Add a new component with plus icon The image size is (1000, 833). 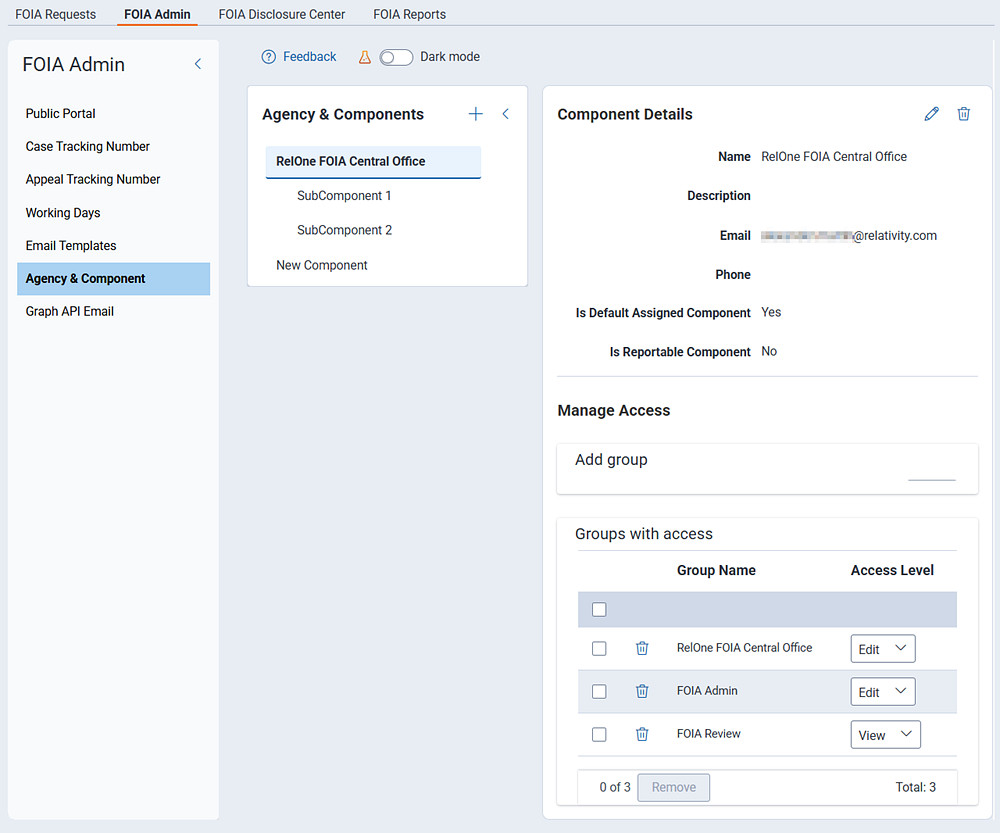click(476, 114)
